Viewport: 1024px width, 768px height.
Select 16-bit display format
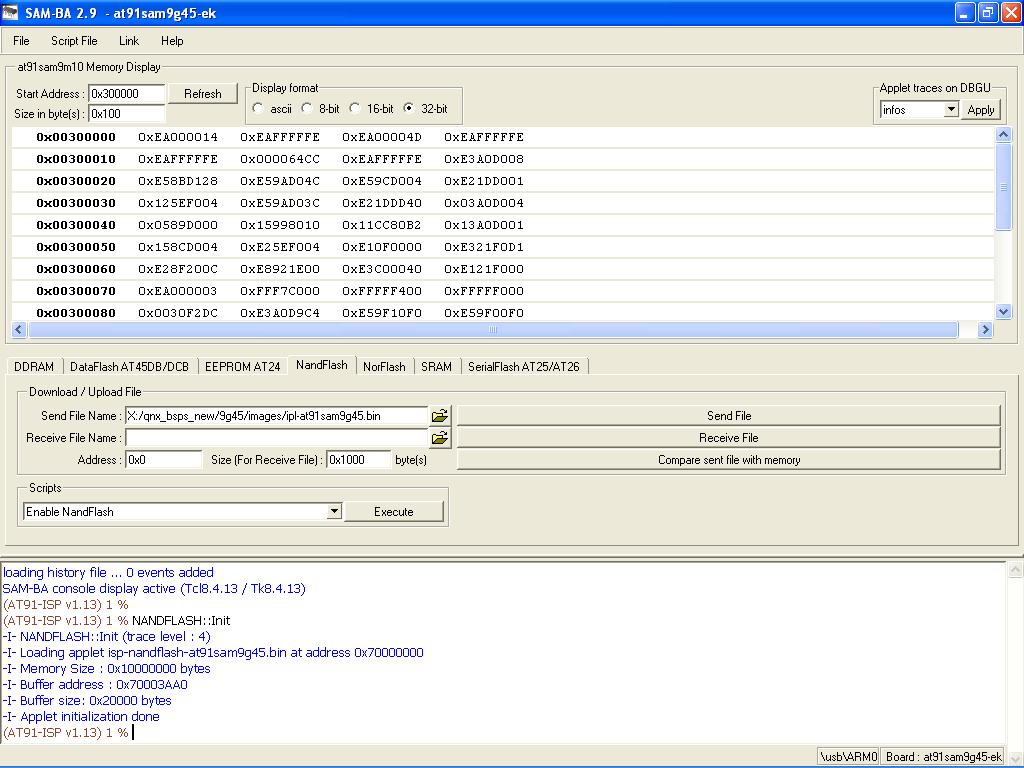click(x=355, y=108)
